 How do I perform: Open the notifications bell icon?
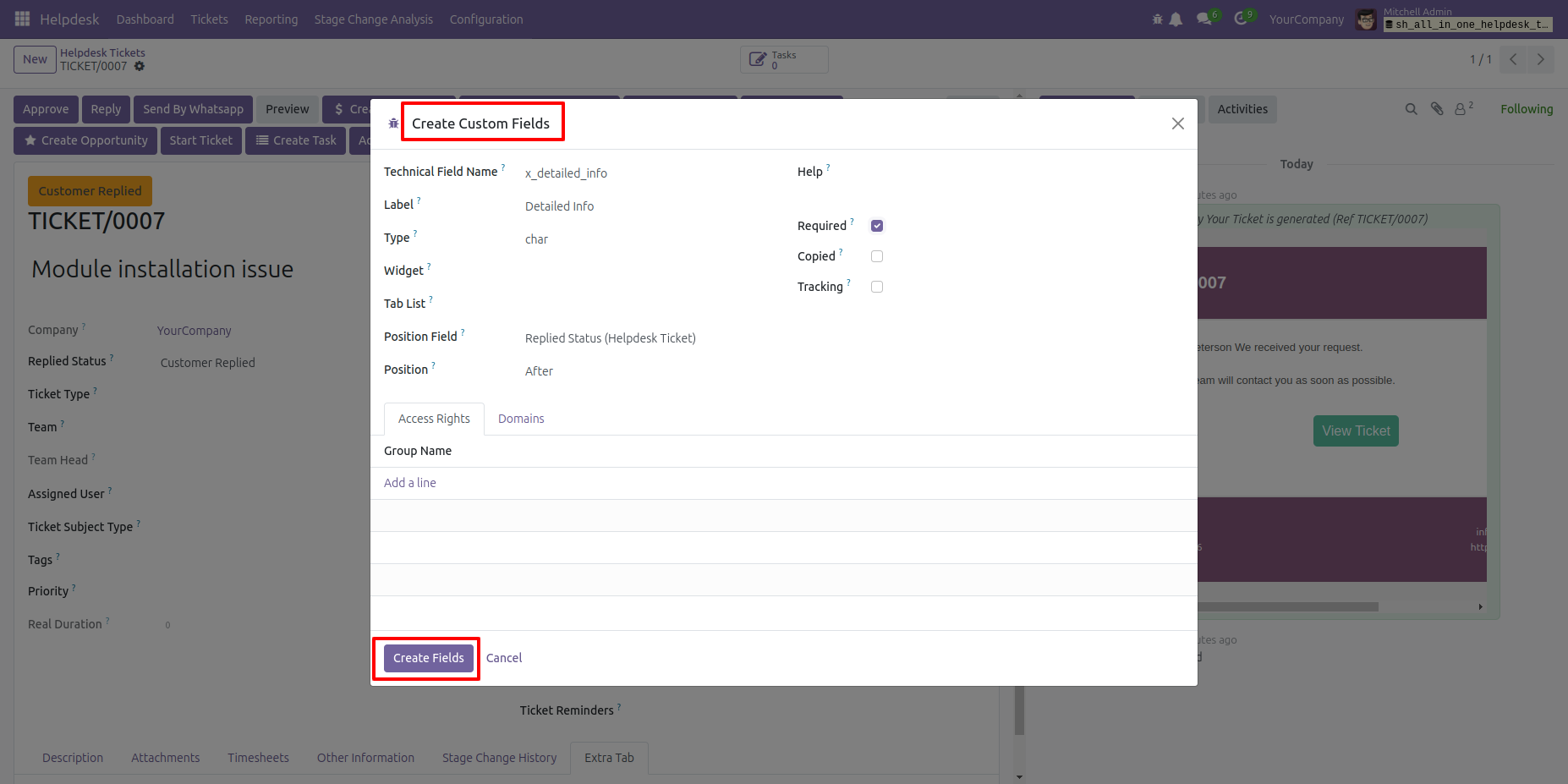[1176, 19]
